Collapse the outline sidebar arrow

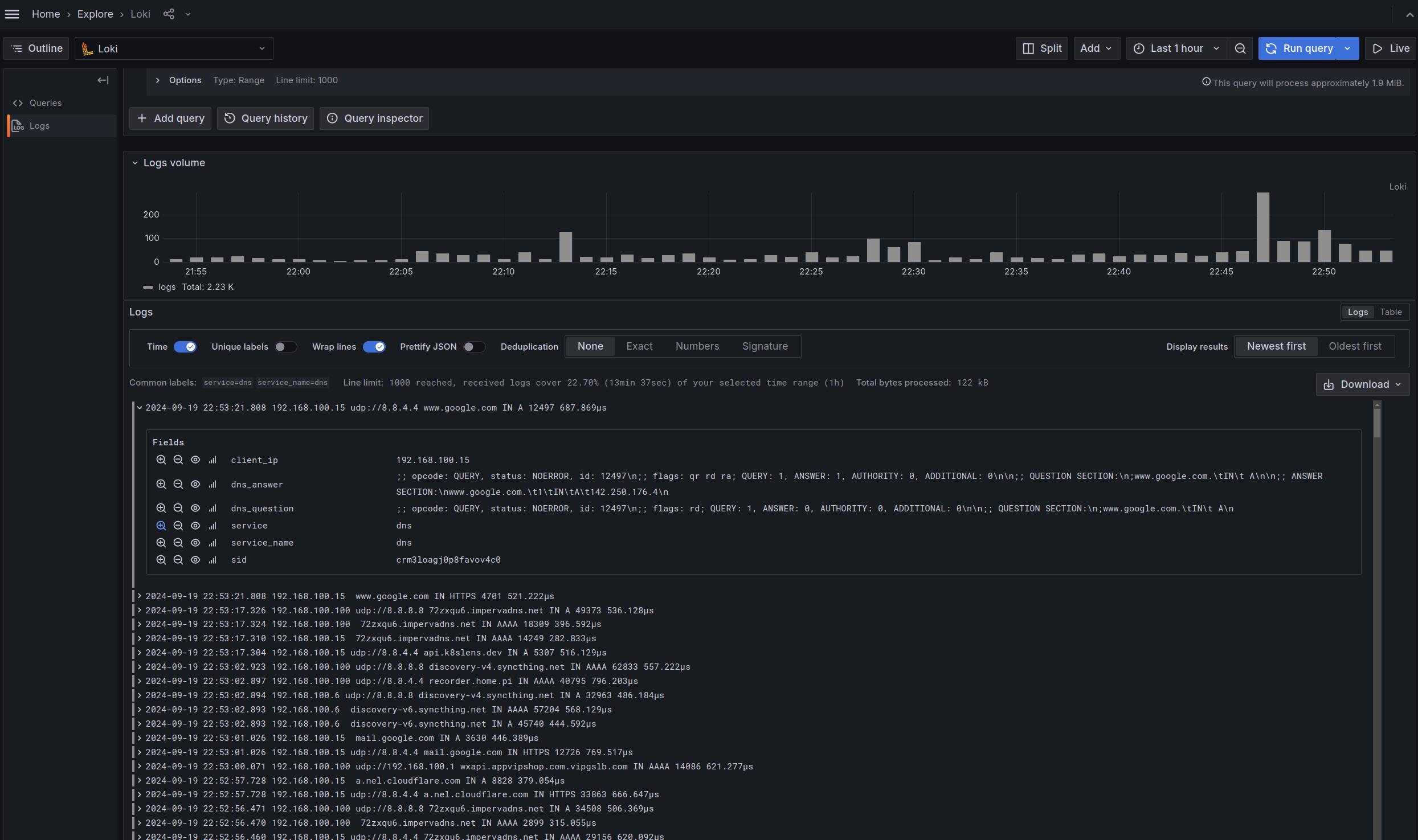pyautogui.click(x=103, y=80)
